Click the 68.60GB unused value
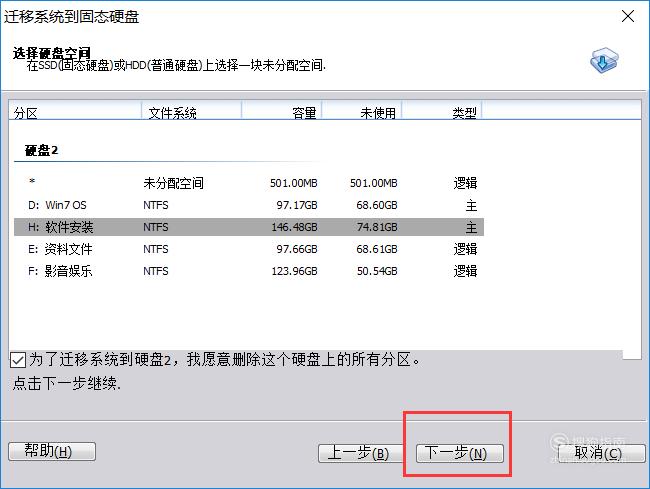Image resolution: width=650 pixels, height=489 pixels. (x=377, y=205)
